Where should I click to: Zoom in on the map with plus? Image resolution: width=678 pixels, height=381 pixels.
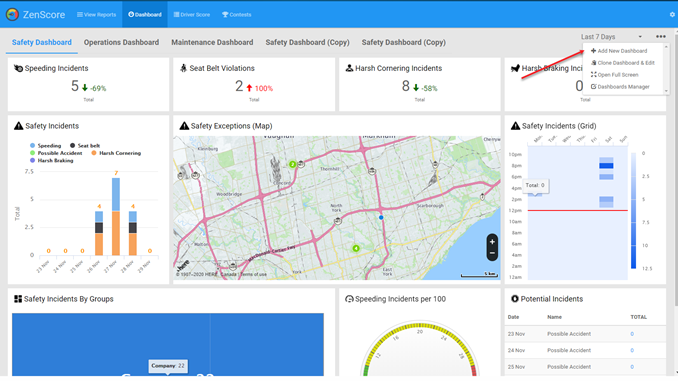pyautogui.click(x=492, y=242)
